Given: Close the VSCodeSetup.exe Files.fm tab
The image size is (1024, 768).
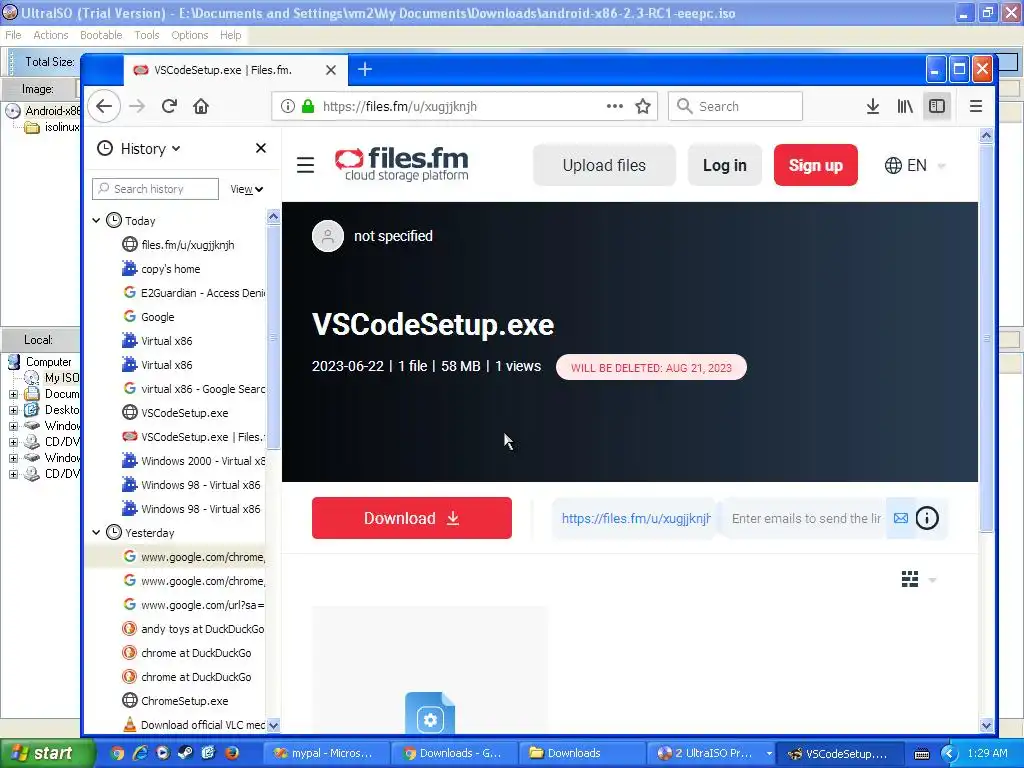Looking at the screenshot, I should point(331,70).
